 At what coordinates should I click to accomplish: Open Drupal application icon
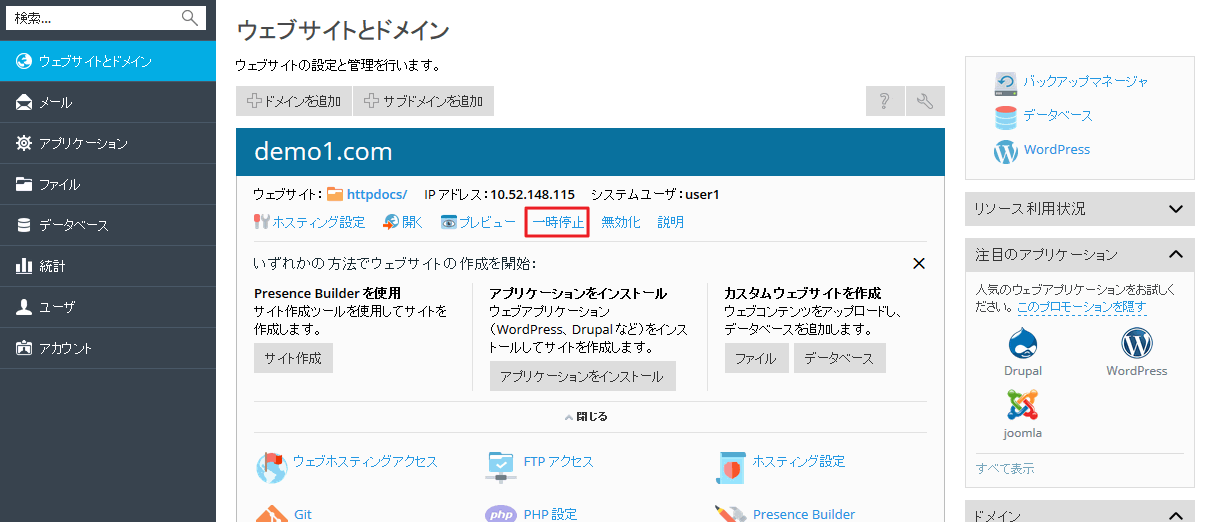click(x=1022, y=345)
